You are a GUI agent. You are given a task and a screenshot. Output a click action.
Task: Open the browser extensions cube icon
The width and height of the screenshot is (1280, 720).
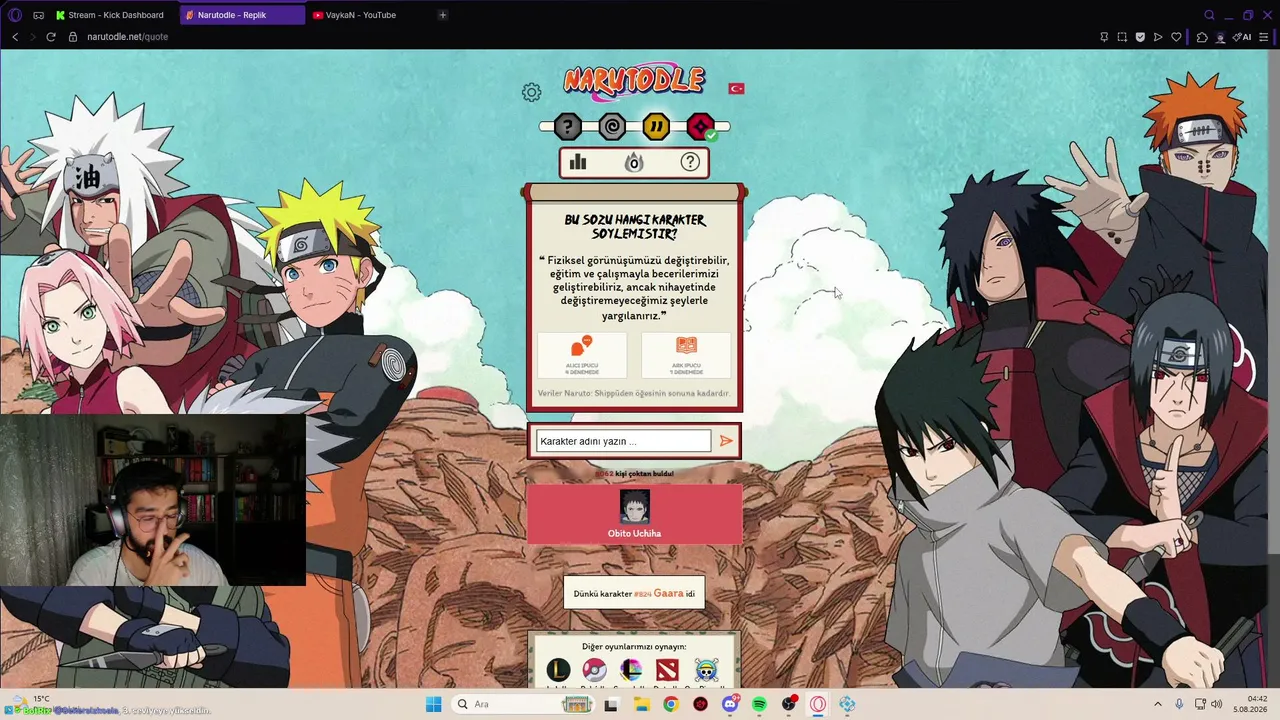point(1202,37)
